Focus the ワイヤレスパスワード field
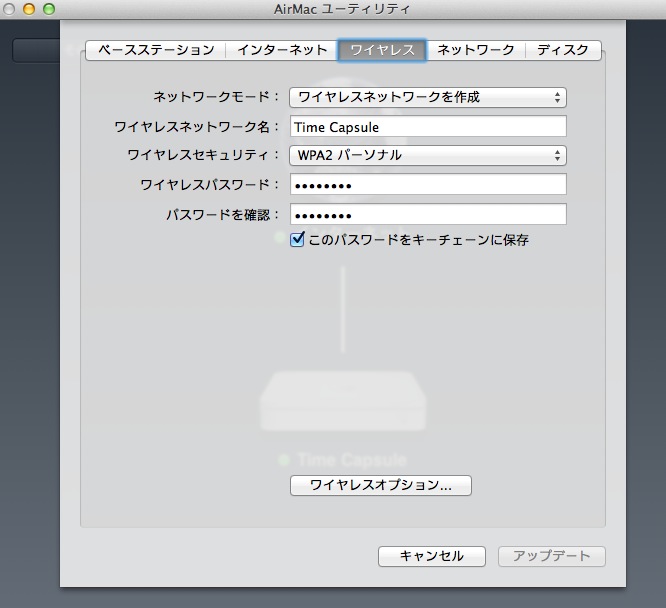 coord(428,184)
